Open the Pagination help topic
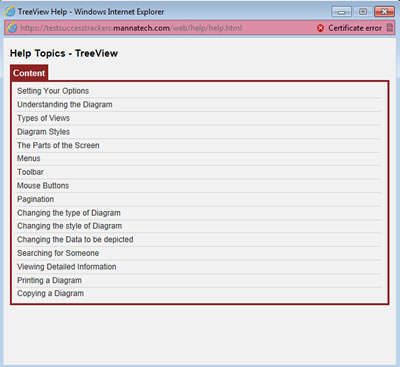 (x=35, y=199)
